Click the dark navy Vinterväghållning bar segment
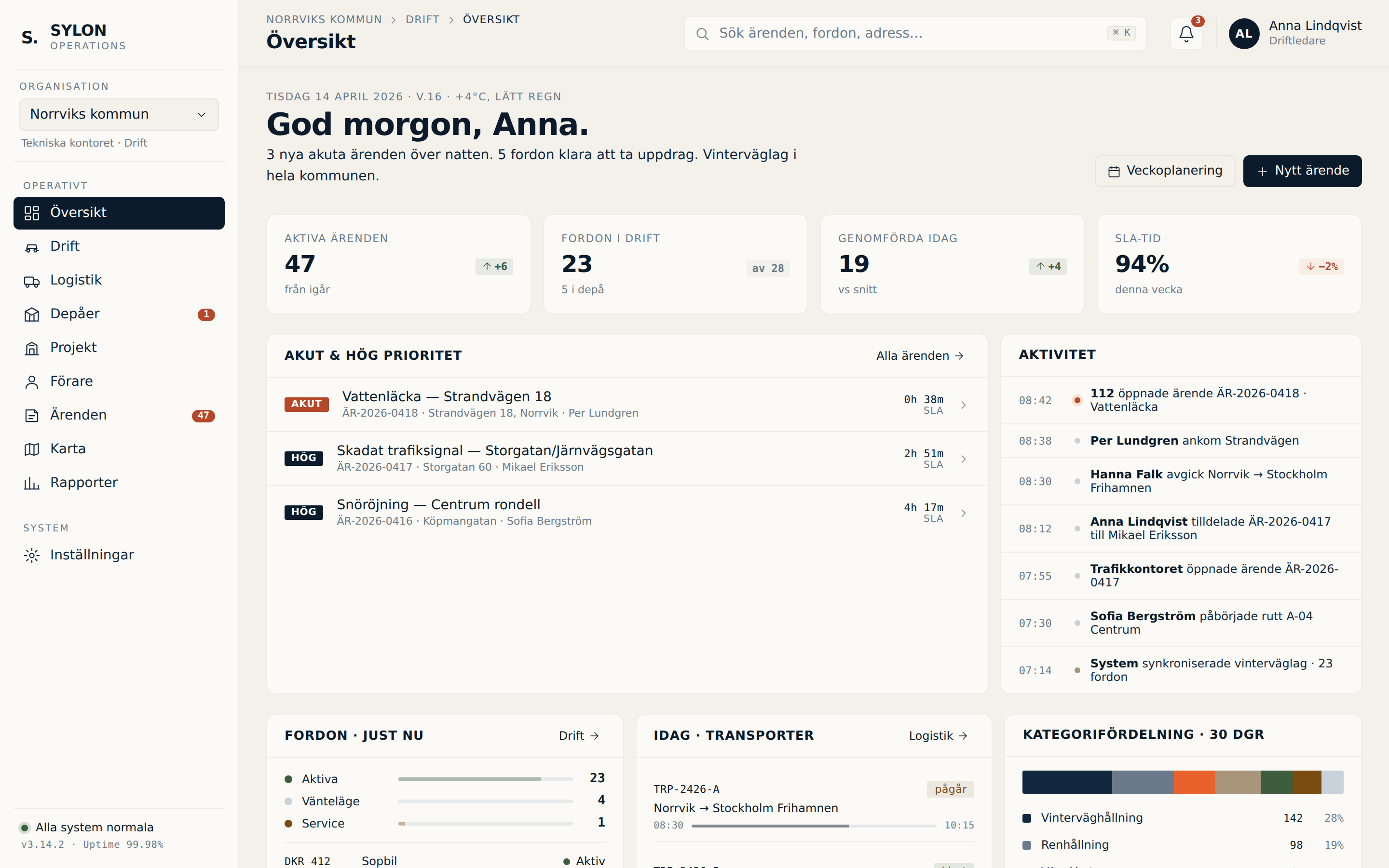Viewport: 1389px width, 868px height. pos(1067,783)
